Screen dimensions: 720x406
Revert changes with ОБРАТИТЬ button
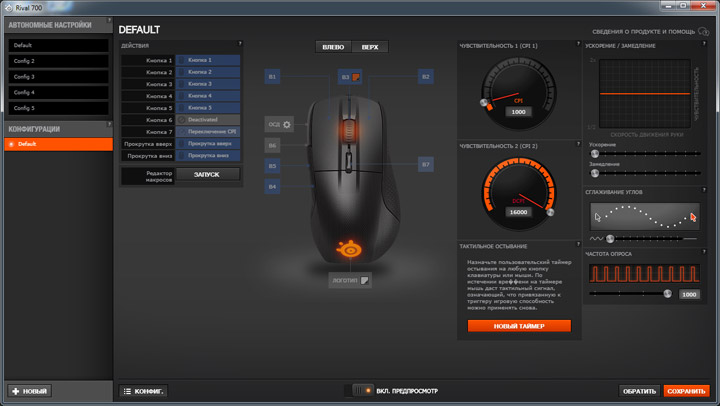[639, 391]
